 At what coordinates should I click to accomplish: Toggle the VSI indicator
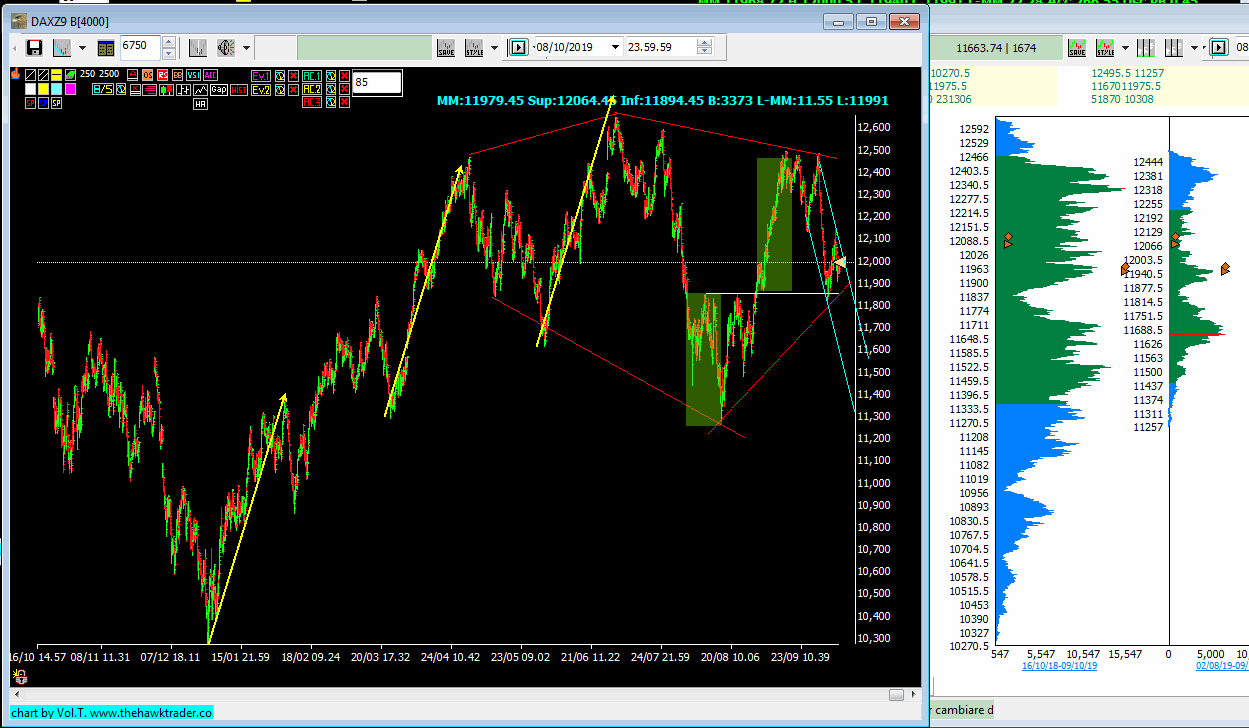[192, 75]
